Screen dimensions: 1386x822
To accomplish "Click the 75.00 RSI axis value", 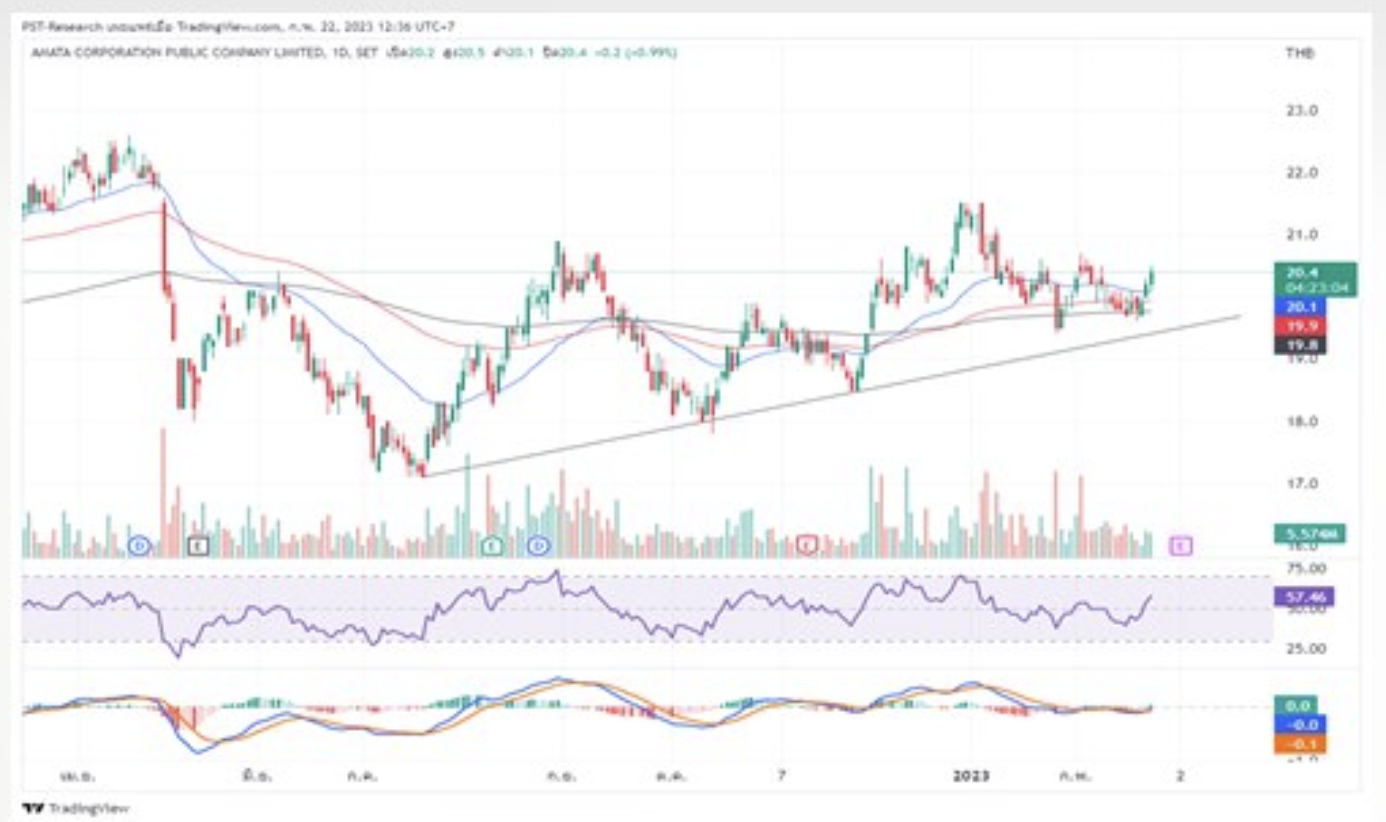I will pos(1304,568).
